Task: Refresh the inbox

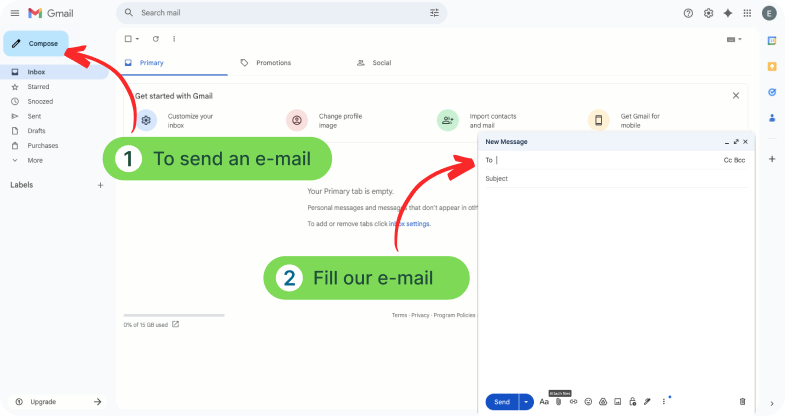Action: (x=156, y=39)
